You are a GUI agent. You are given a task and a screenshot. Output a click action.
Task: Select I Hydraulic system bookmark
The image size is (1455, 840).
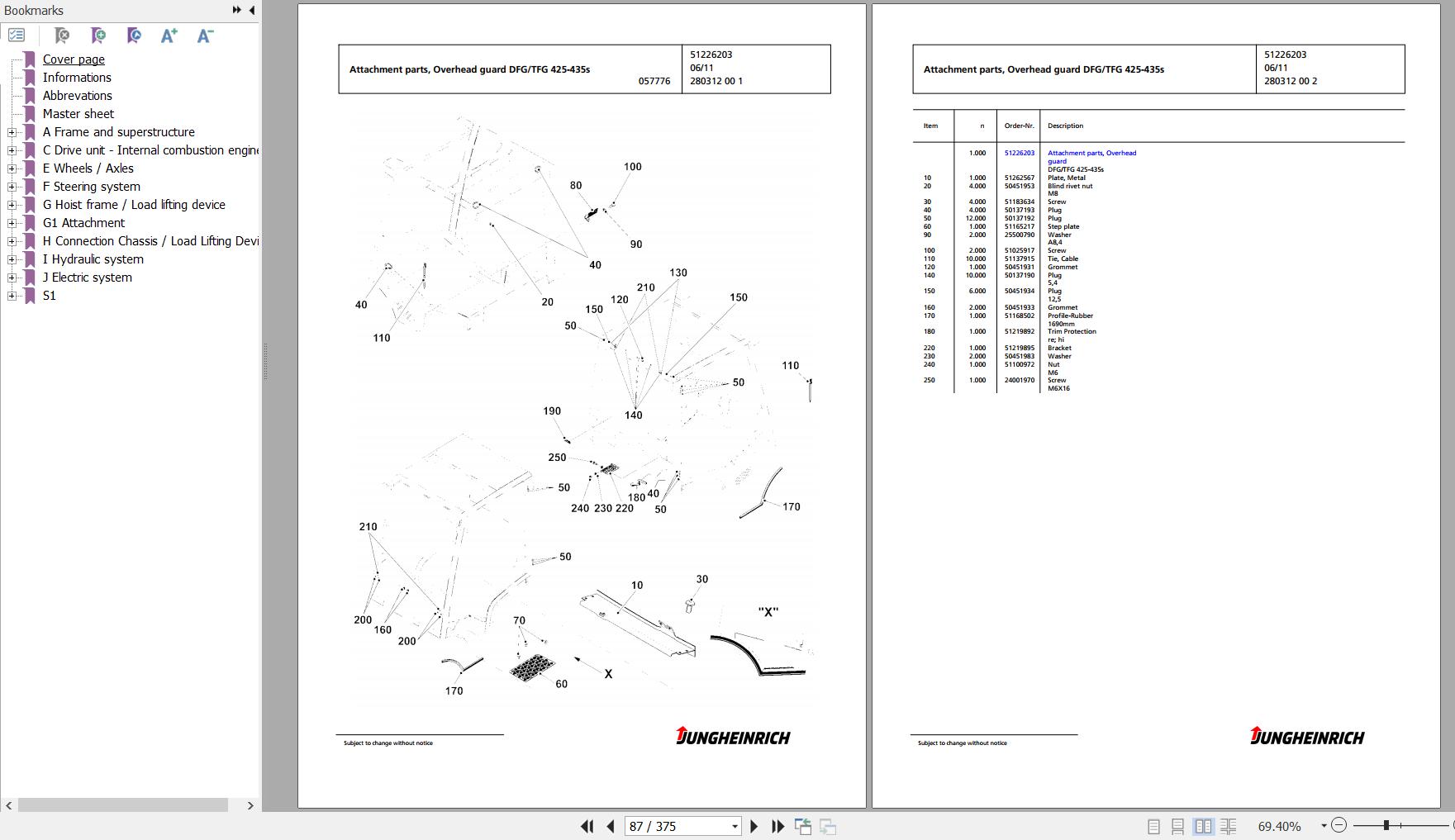pyautogui.click(x=93, y=259)
